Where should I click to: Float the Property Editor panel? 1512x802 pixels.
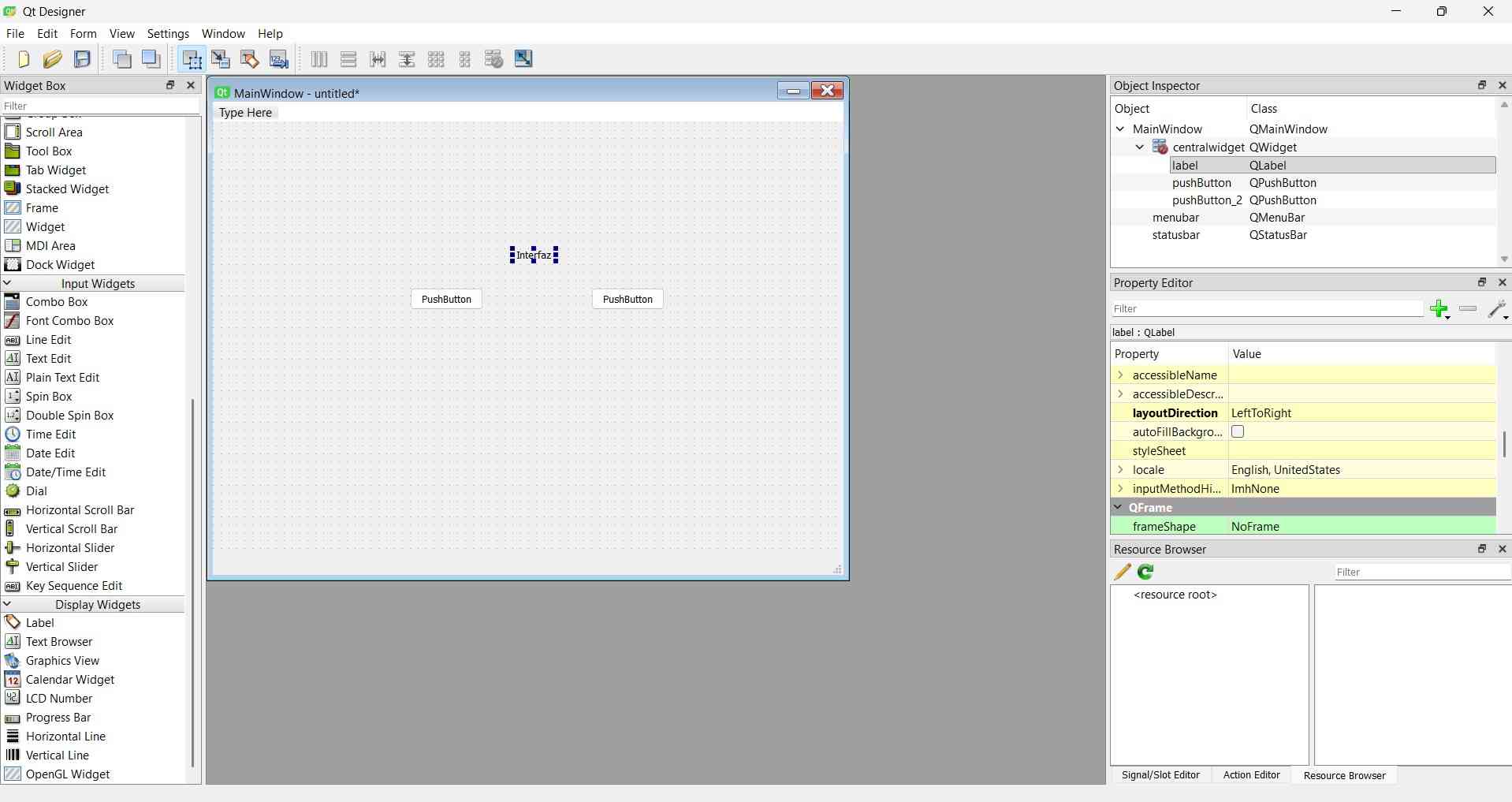1481,282
